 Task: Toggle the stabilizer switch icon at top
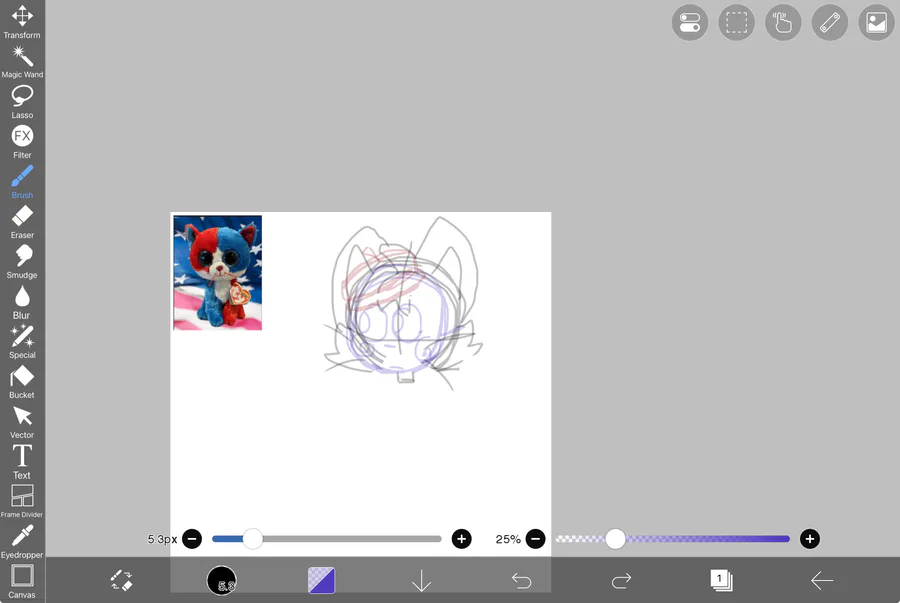click(689, 23)
